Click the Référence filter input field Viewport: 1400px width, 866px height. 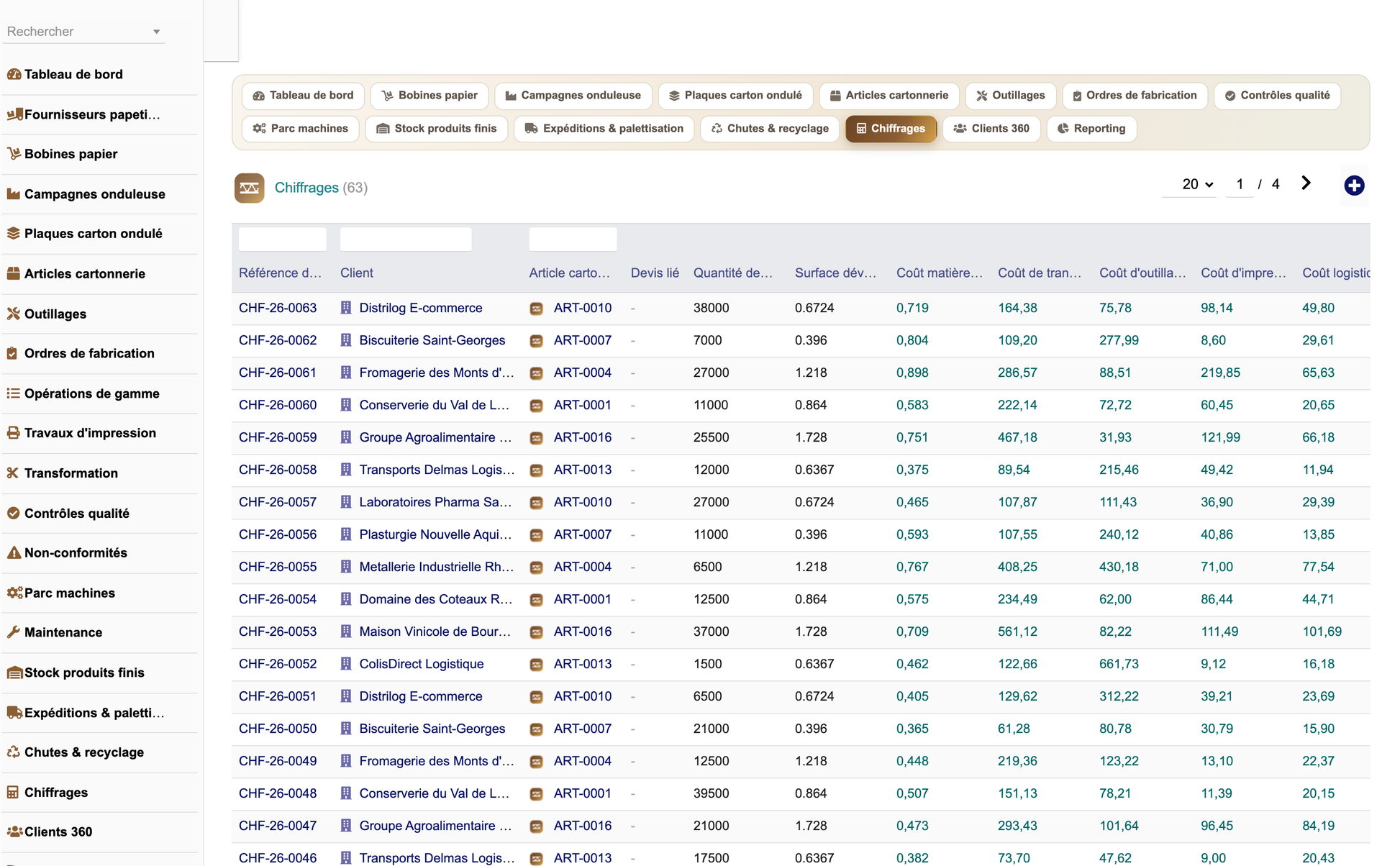[x=282, y=240]
